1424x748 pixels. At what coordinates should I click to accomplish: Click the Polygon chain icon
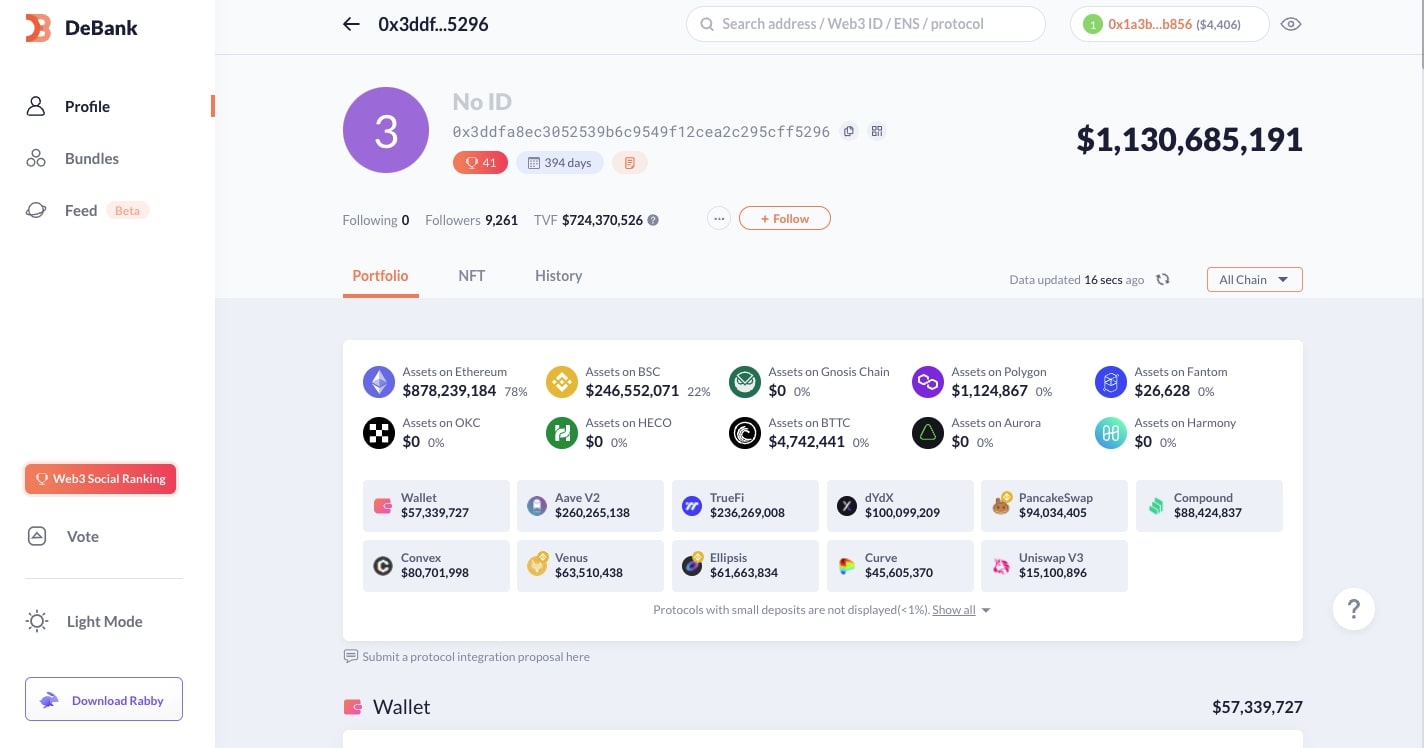click(x=928, y=381)
